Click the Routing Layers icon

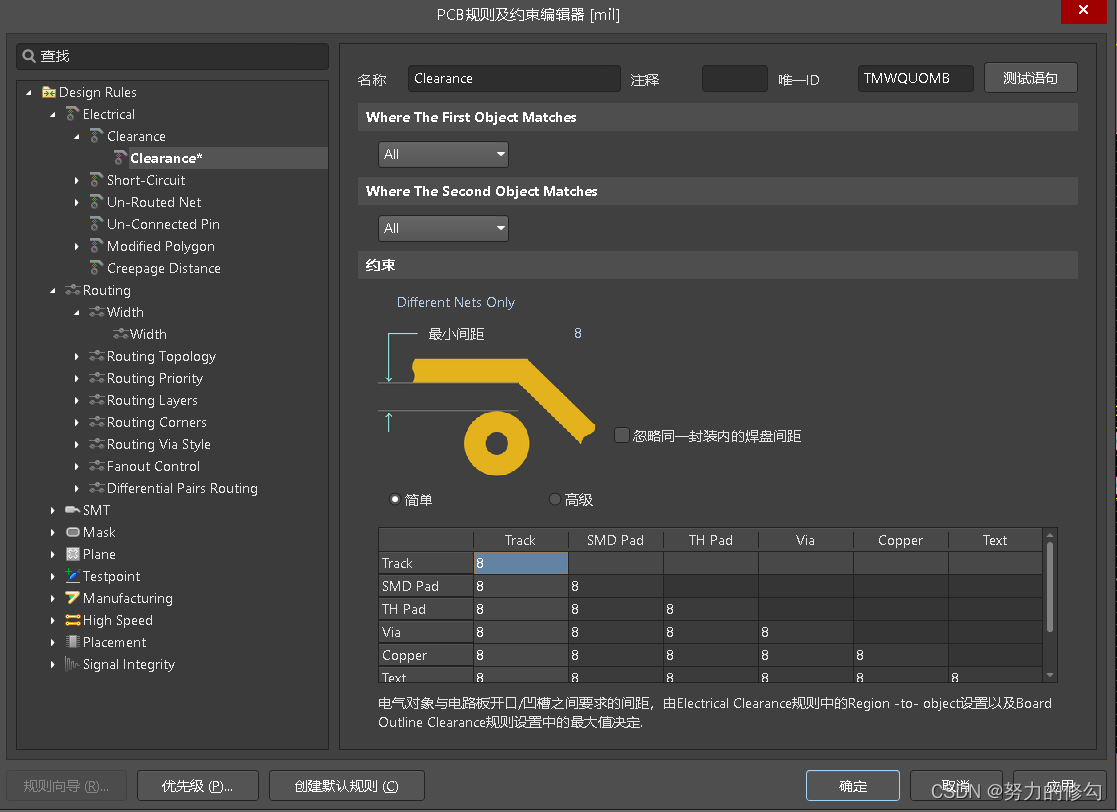click(96, 400)
